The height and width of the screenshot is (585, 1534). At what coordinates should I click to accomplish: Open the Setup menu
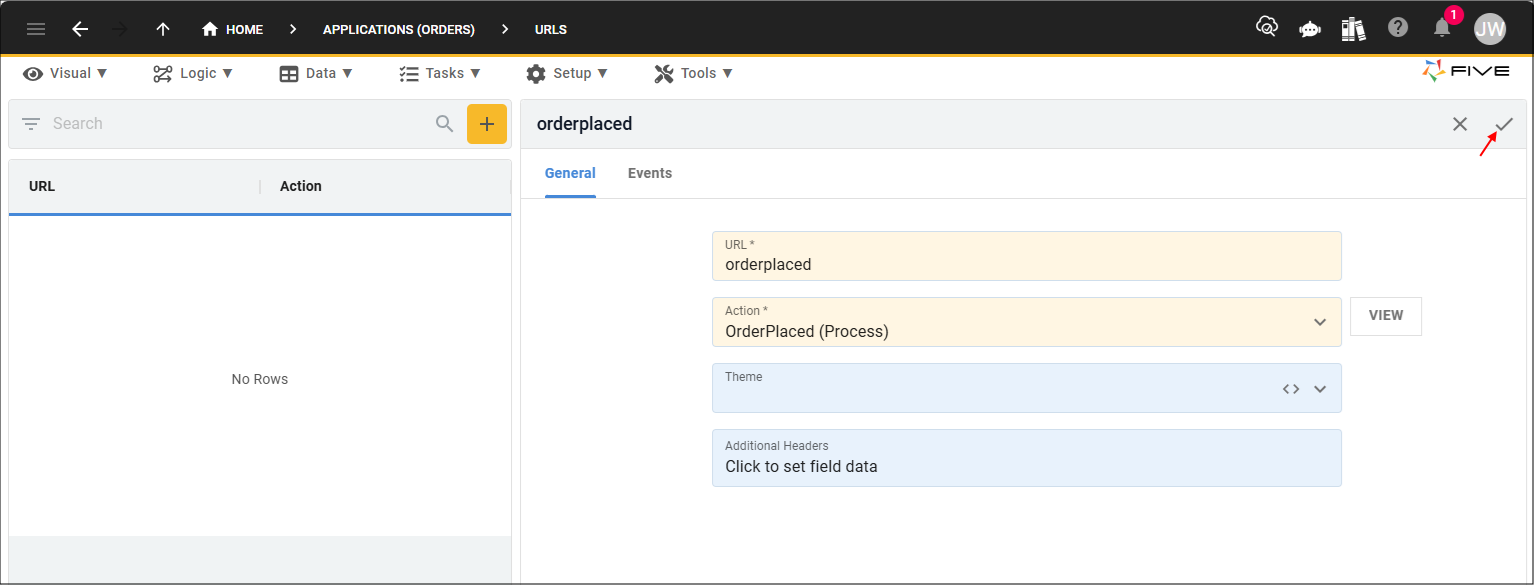pos(567,73)
